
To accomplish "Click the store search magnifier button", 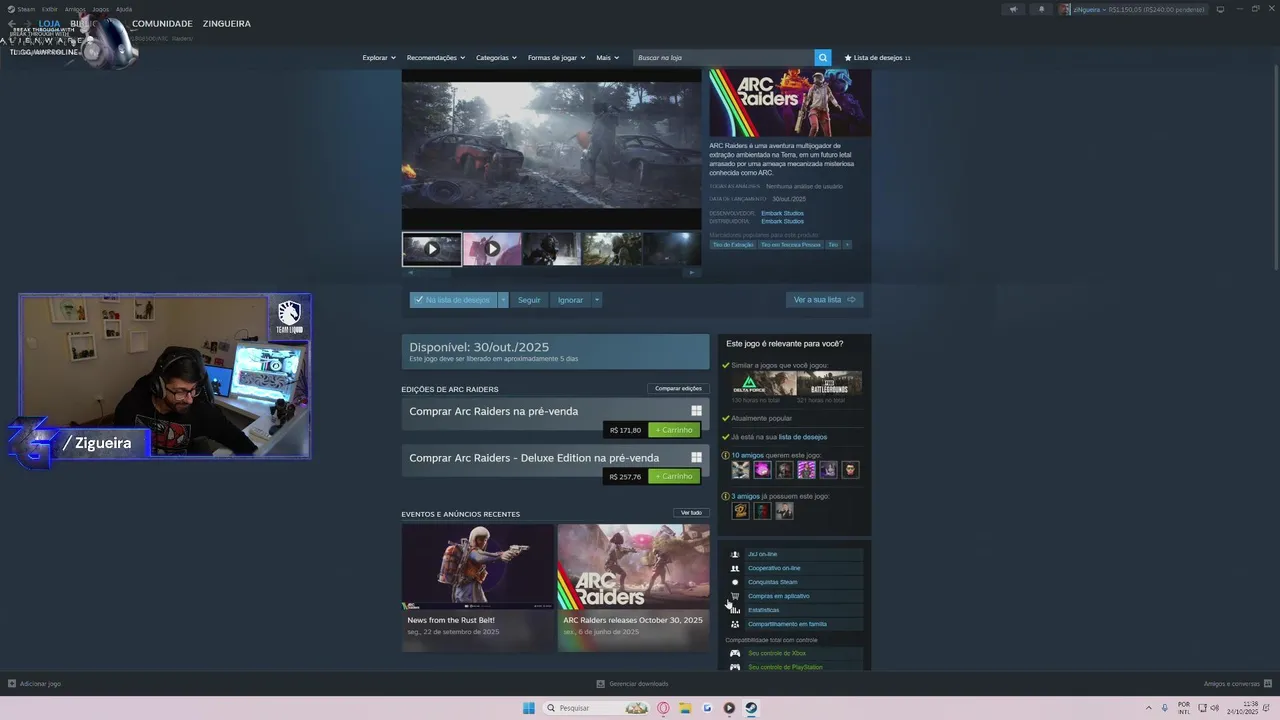I will pyautogui.click(x=823, y=58).
